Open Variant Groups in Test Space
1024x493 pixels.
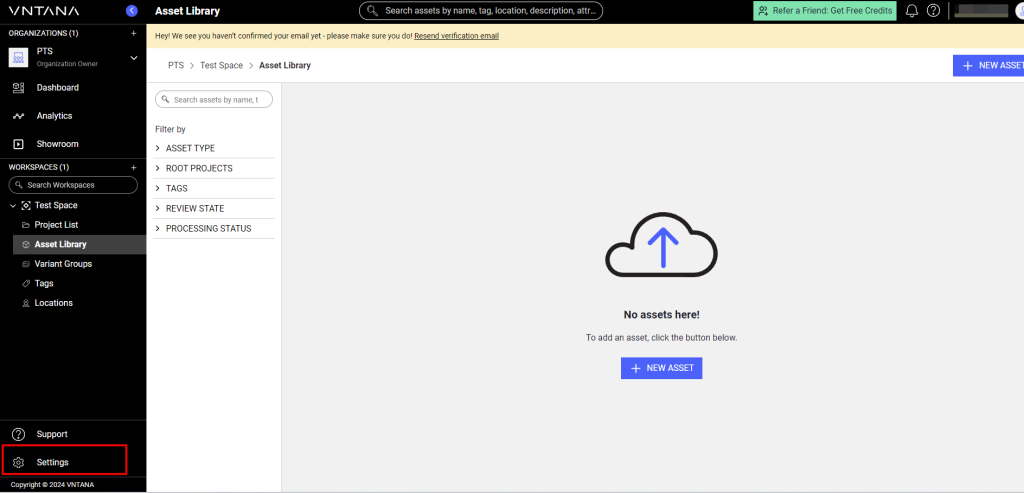63,264
